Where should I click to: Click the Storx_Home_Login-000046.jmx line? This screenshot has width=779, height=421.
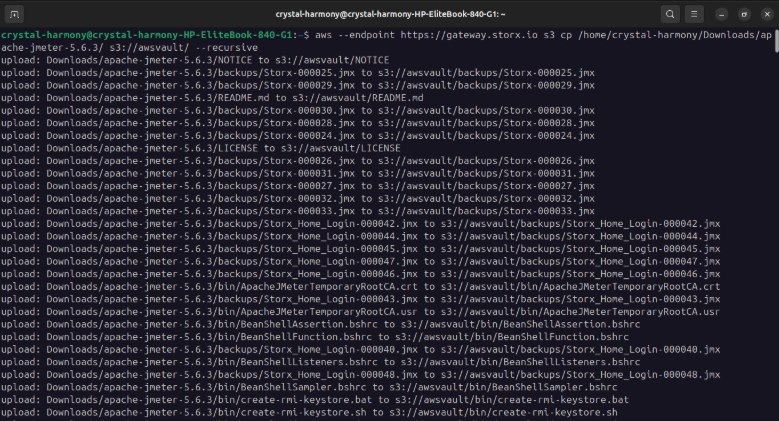361,274
